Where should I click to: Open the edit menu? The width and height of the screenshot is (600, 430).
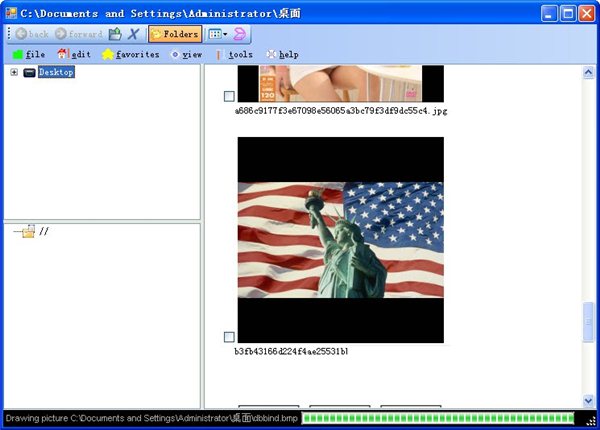pyautogui.click(x=74, y=54)
